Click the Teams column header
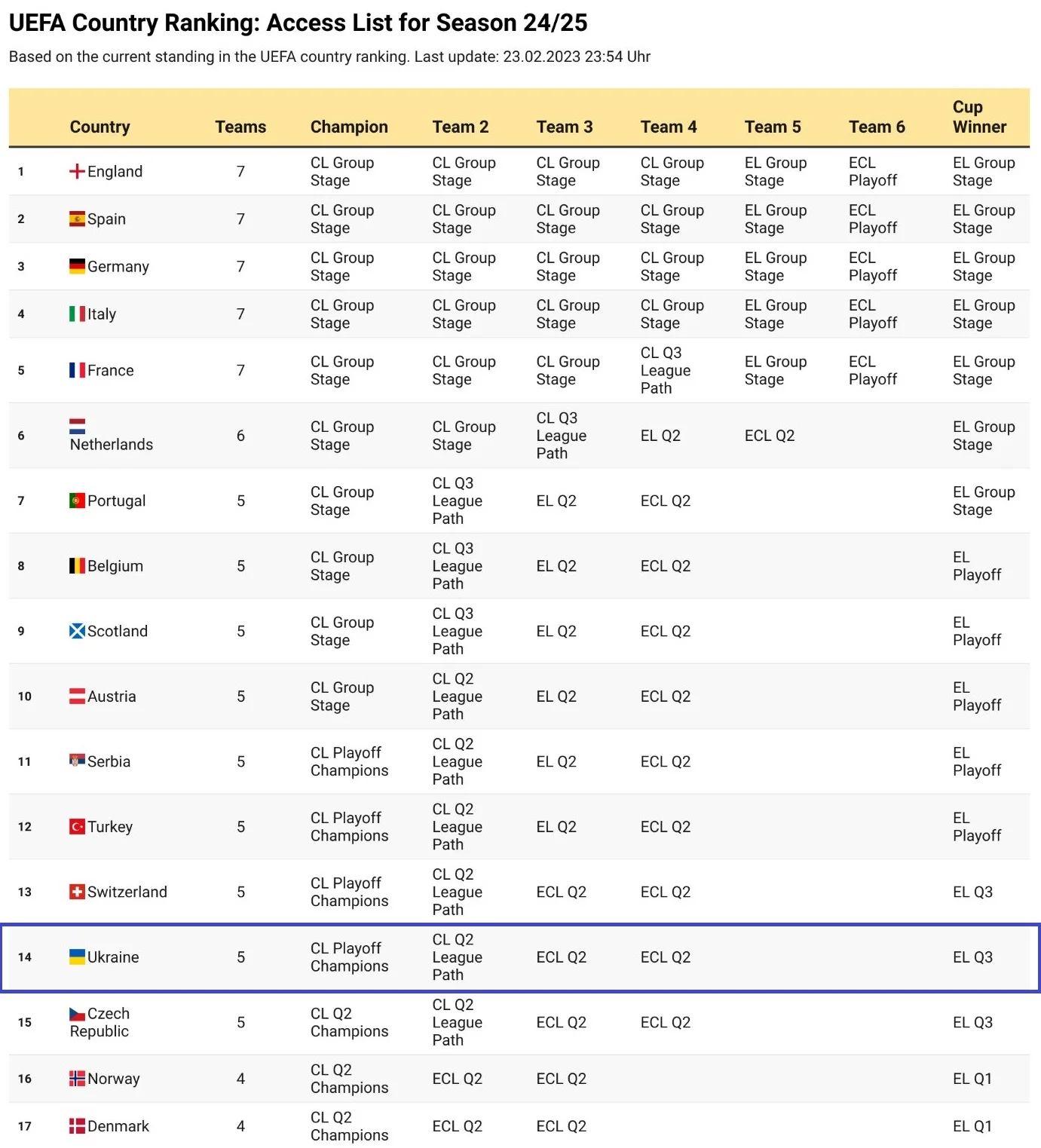The height and width of the screenshot is (1148, 1041). coord(240,127)
